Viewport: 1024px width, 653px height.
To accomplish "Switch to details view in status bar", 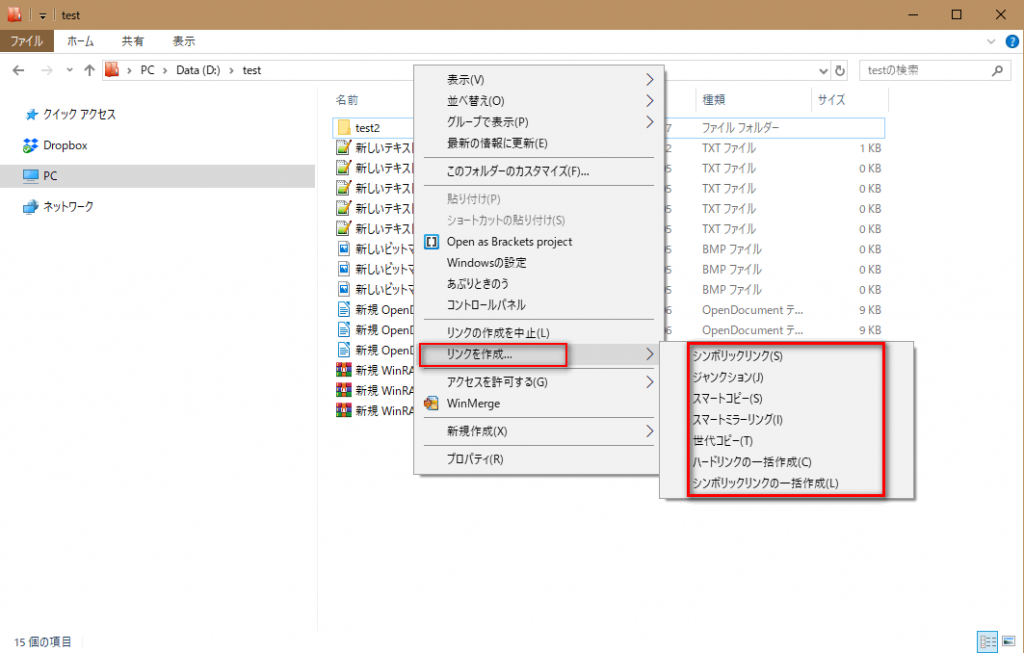I will coord(986,641).
